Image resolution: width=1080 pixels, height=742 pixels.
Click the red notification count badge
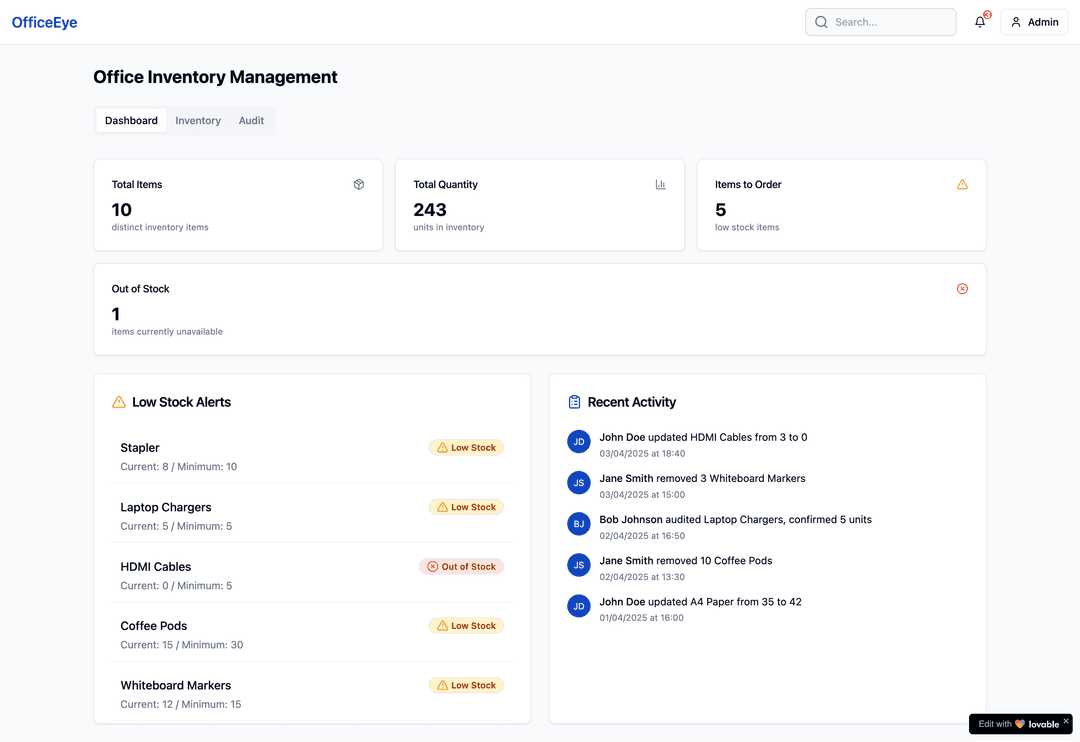pos(986,14)
